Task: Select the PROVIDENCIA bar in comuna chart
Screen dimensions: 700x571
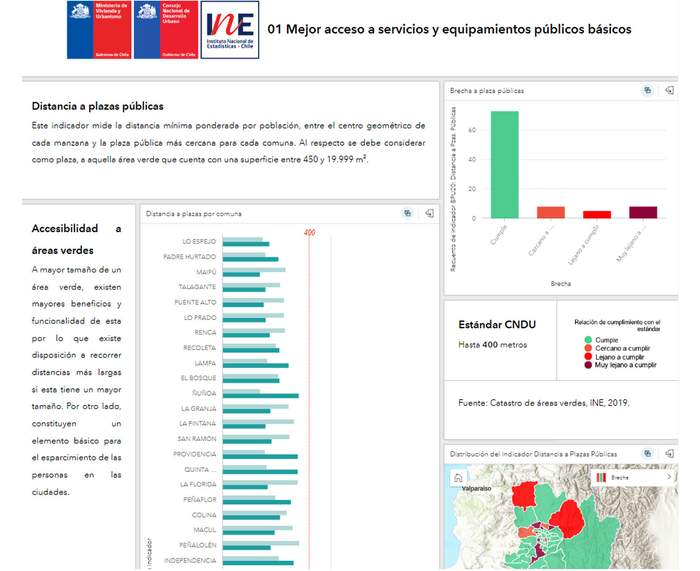Action: (x=259, y=453)
